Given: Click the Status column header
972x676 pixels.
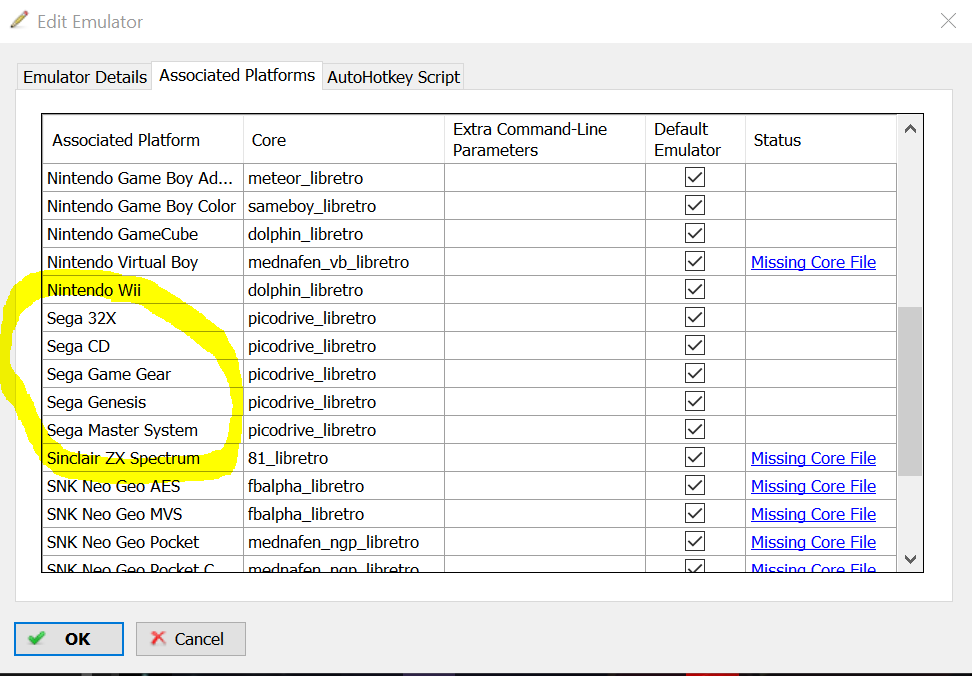Looking at the screenshot, I should pyautogui.click(x=821, y=139).
